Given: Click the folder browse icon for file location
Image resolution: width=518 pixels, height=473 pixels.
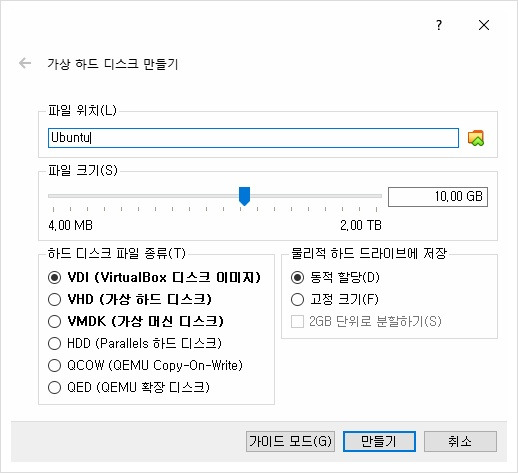Looking at the screenshot, I should point(476,138).
